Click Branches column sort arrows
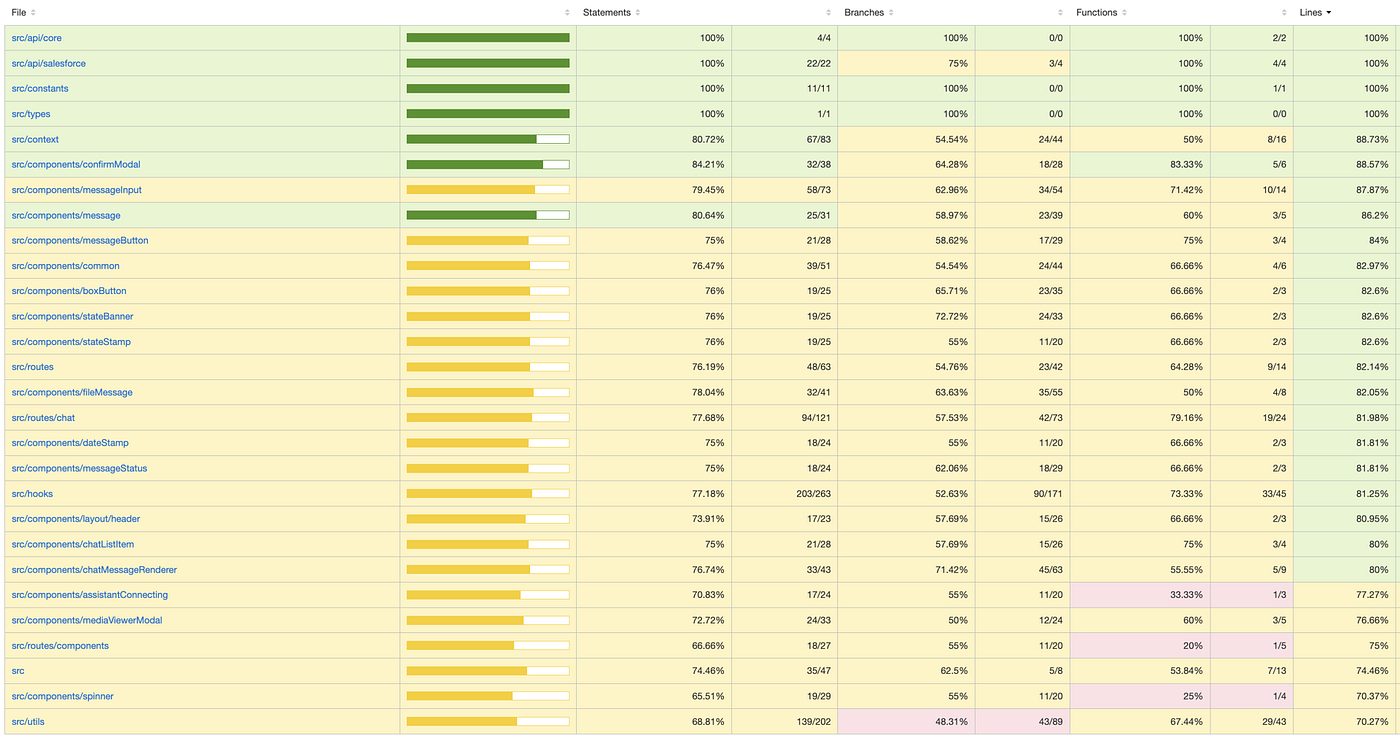Viewport: 1400px width, 736px height. 890,13
